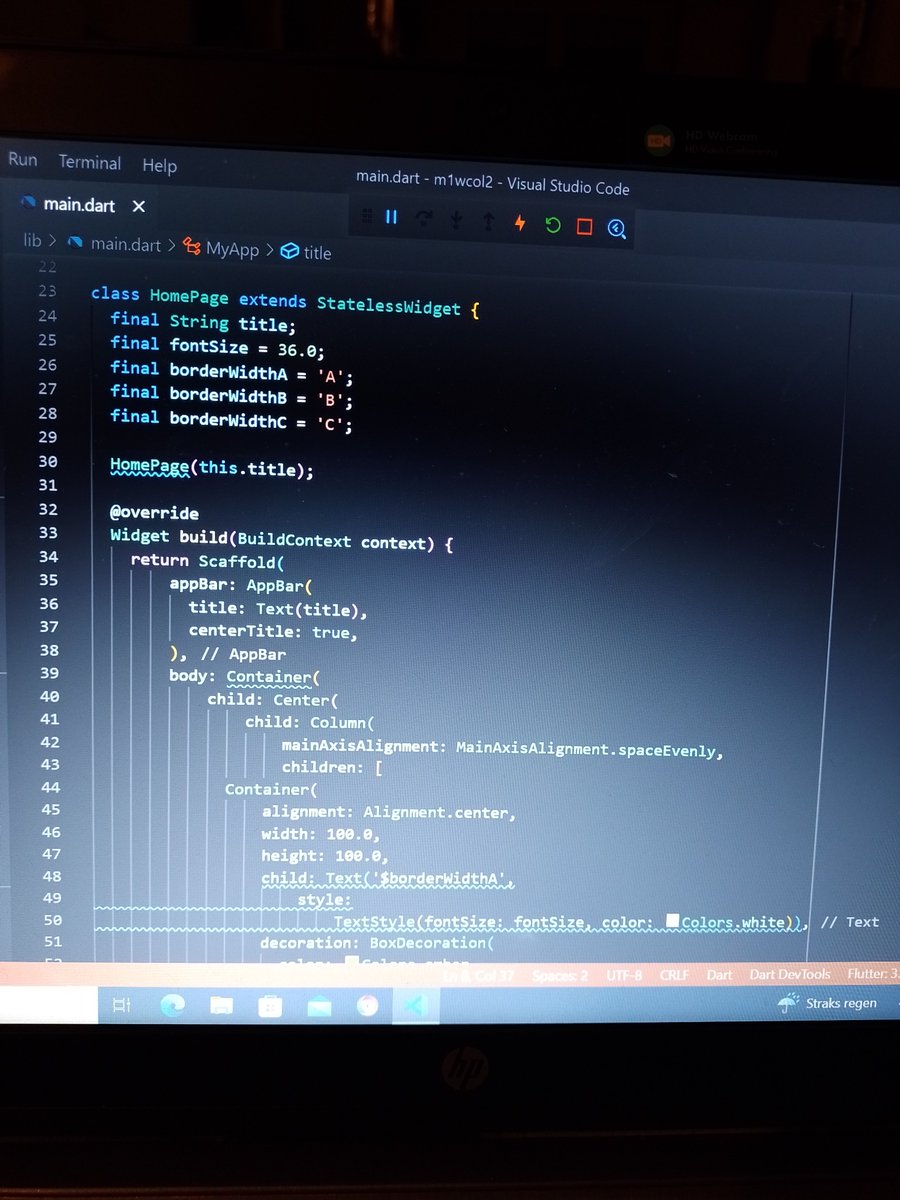Image resolution: width=900 pixels, height=1200 pixels.
Task: Click Alignment.center on line 45
Action: [x=436, y=813]
